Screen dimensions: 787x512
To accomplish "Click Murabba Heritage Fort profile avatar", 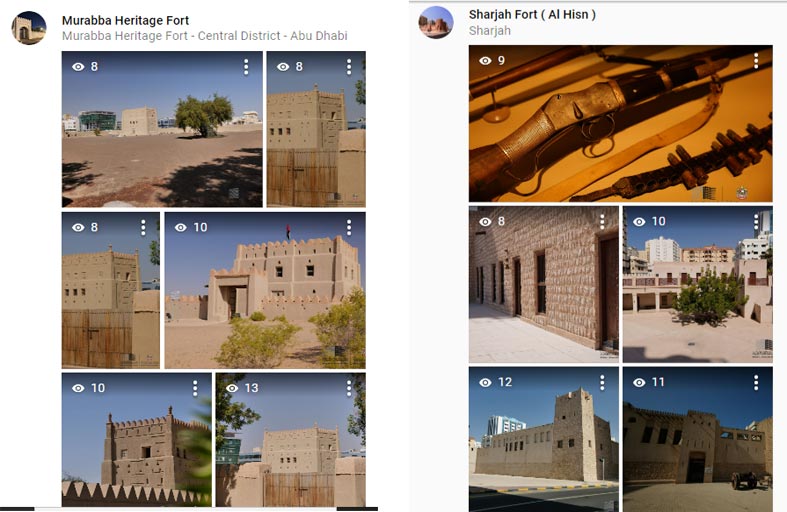I will click(29, 28).
